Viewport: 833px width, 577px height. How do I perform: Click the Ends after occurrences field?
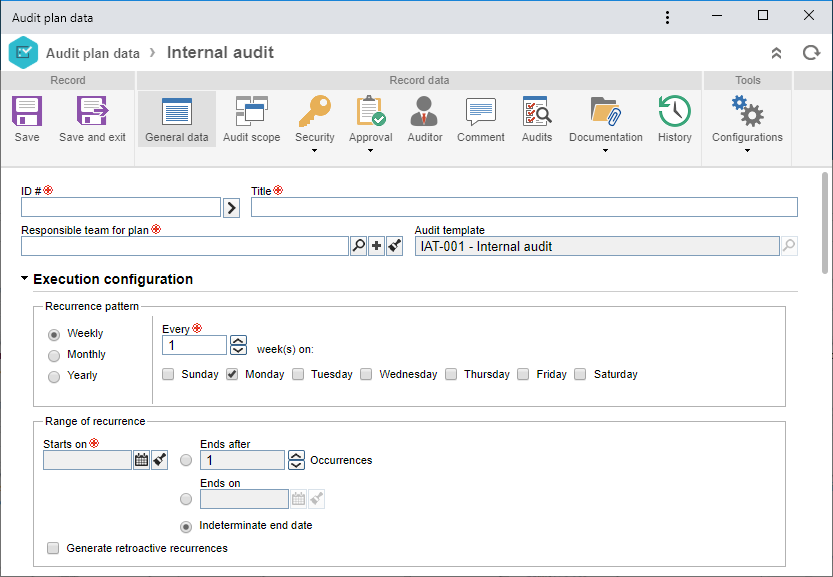tap(242, 460)
